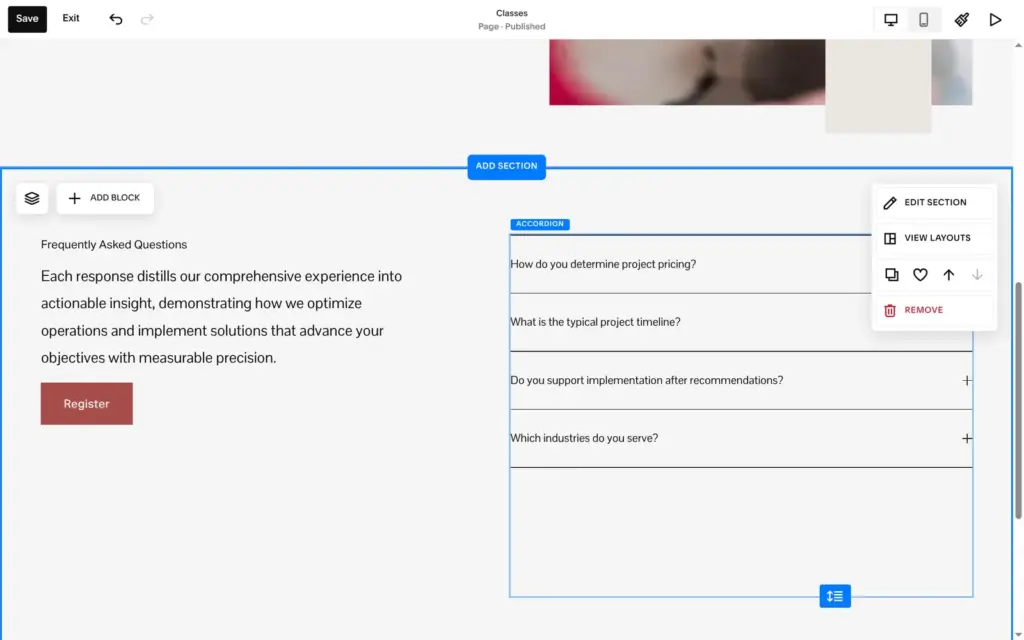This screenshot has height=640, width=1024.
Task: Click layout grid icon beside View Layouts
Action: point(889,238)
